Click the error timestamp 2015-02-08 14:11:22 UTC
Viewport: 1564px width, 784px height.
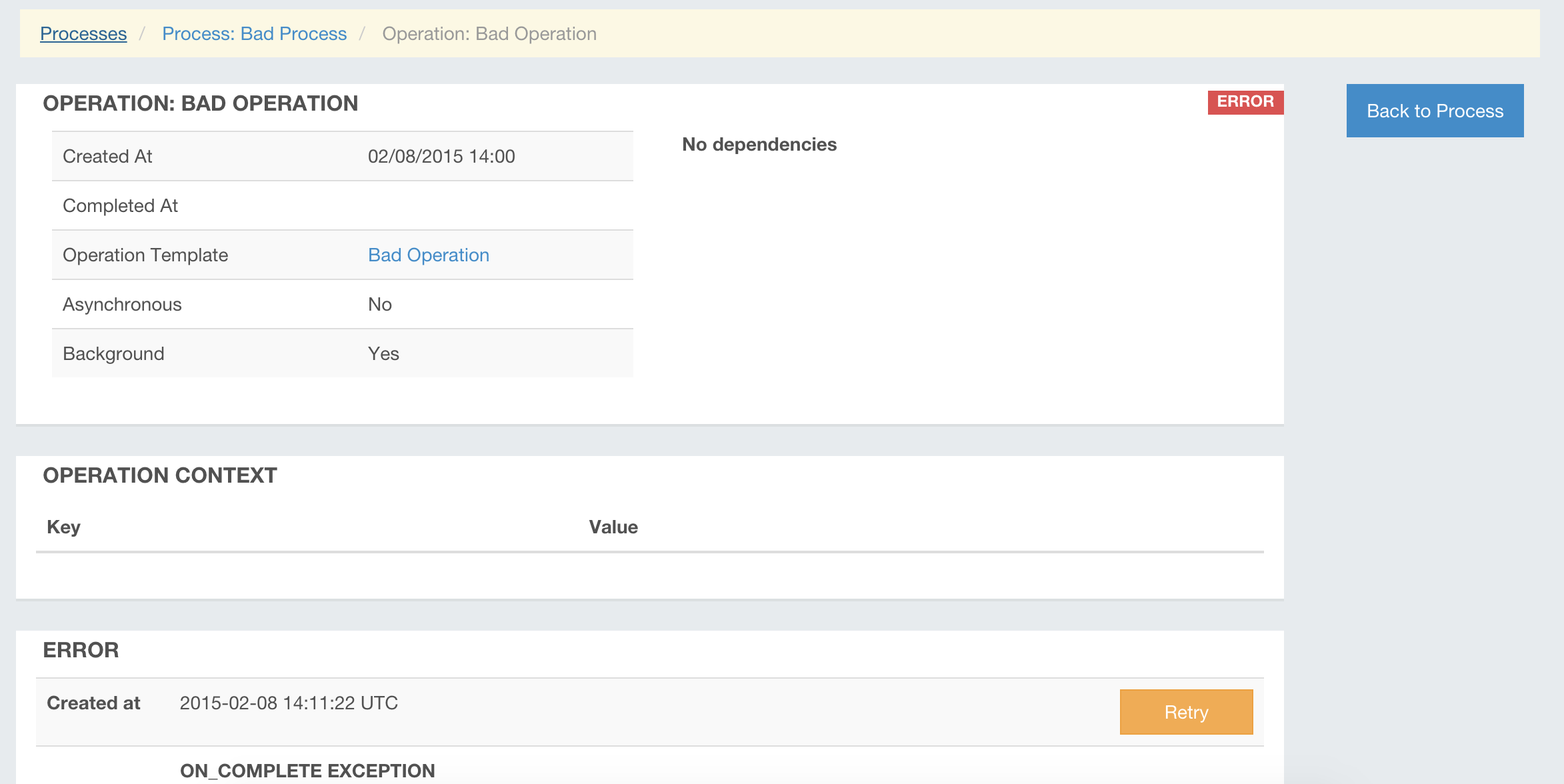click(288, 703)
